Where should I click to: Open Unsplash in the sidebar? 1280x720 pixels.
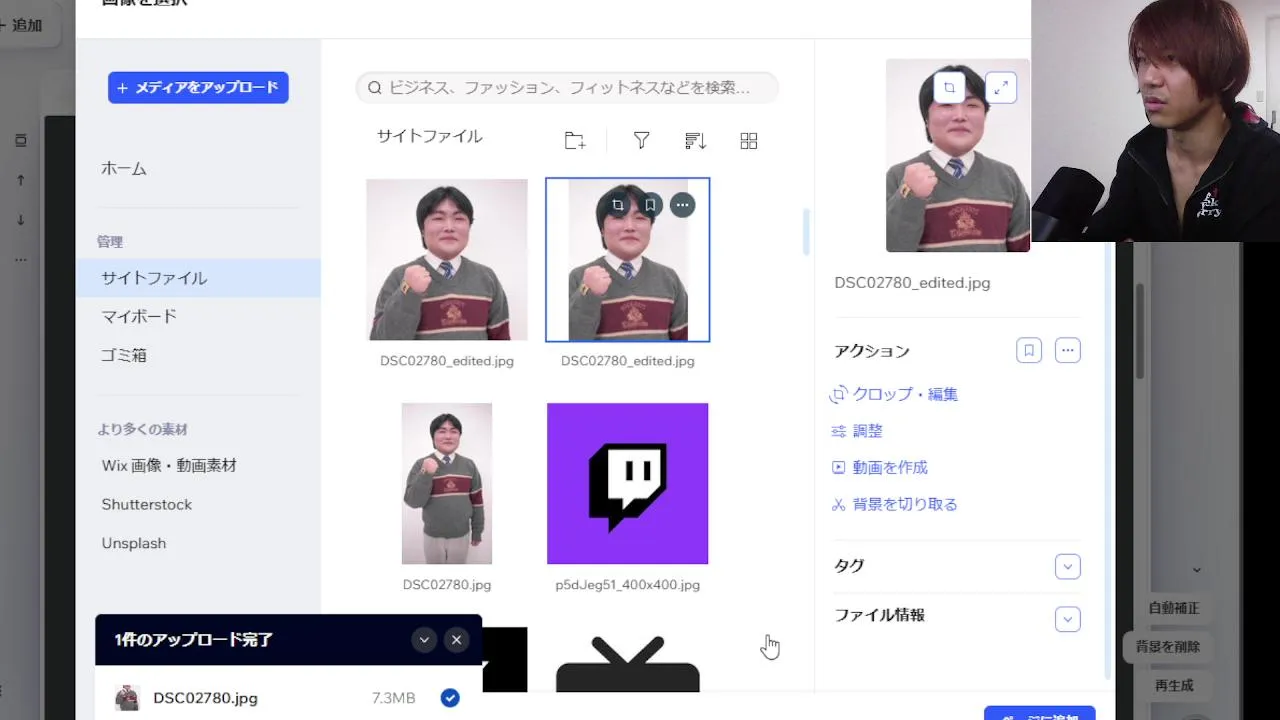[x=134, y=543]
